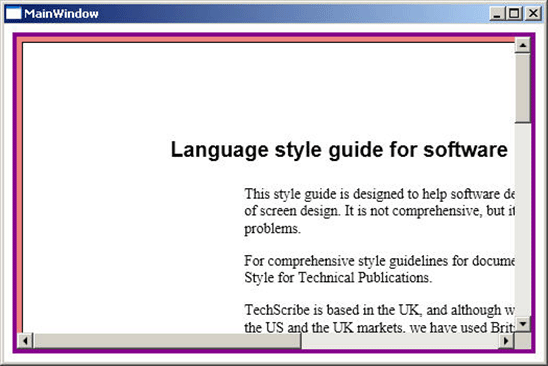Click the word "problems."
The width and height of the screenshot is (548, 366).
[x=272, y=229]
